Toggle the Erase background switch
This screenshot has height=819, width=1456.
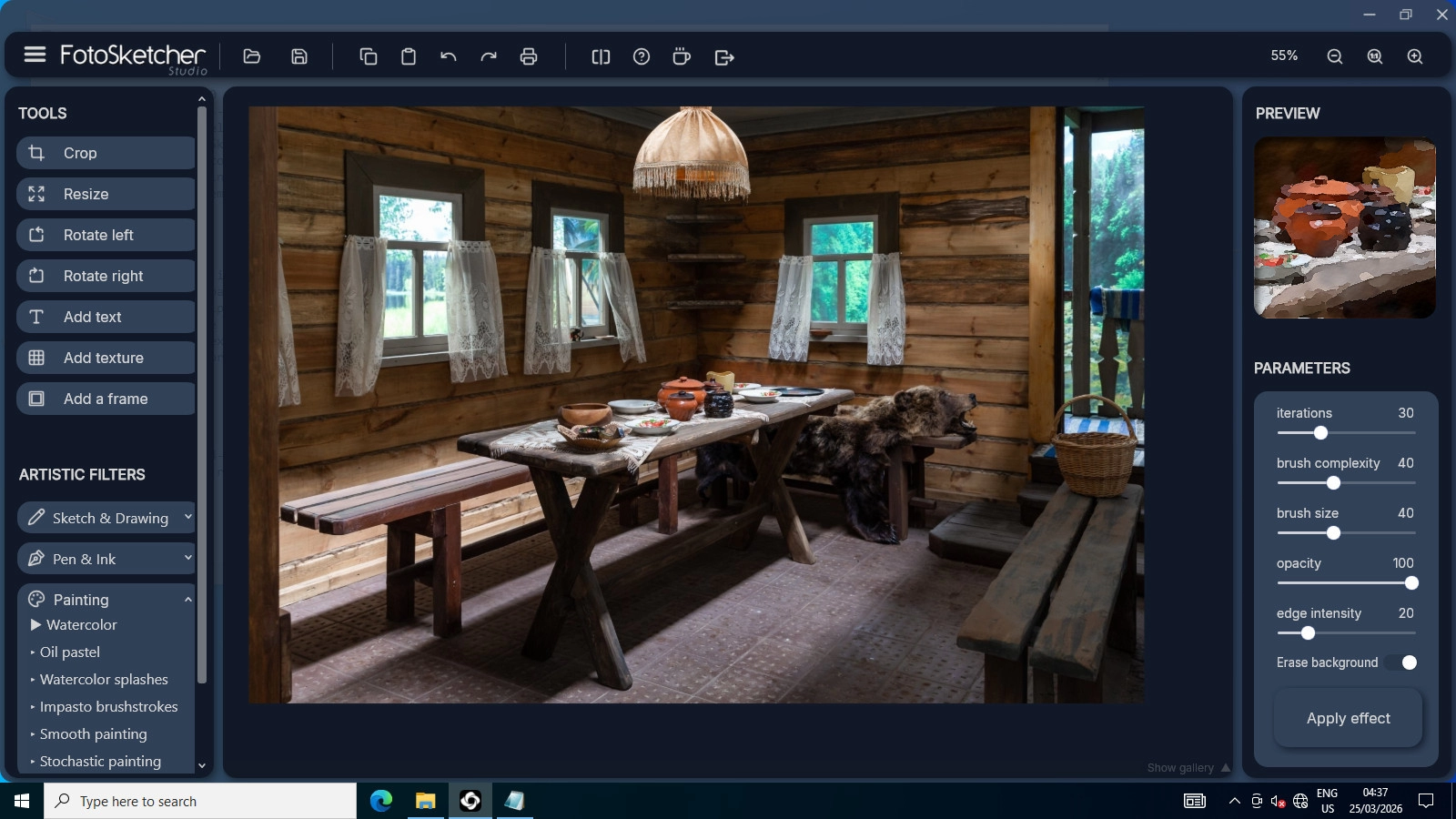[x=1402, y=662]
